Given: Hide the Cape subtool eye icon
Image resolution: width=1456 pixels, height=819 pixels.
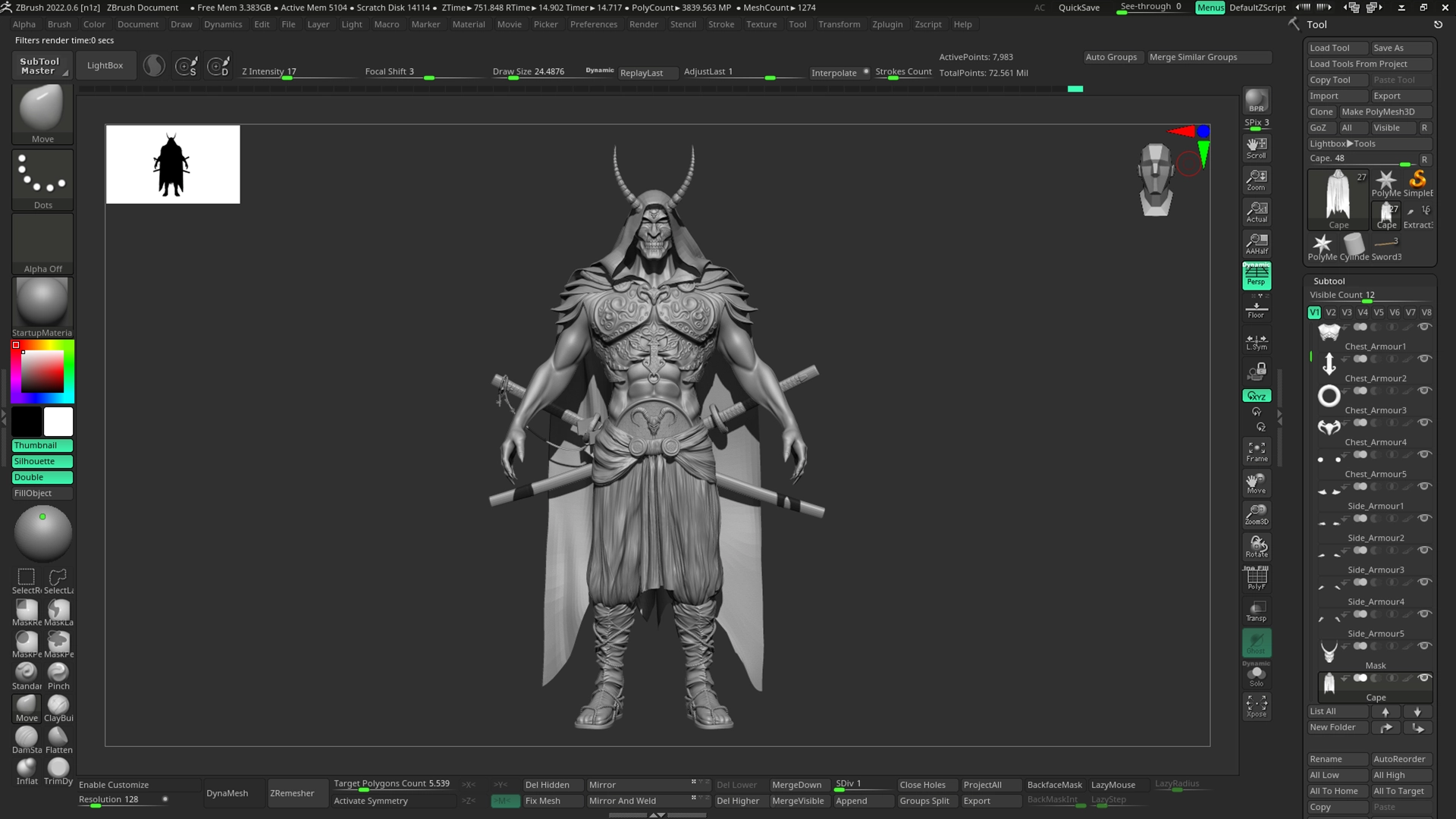Looking at the screenshot, I should pyautogui.click(x=1424, y=678).
